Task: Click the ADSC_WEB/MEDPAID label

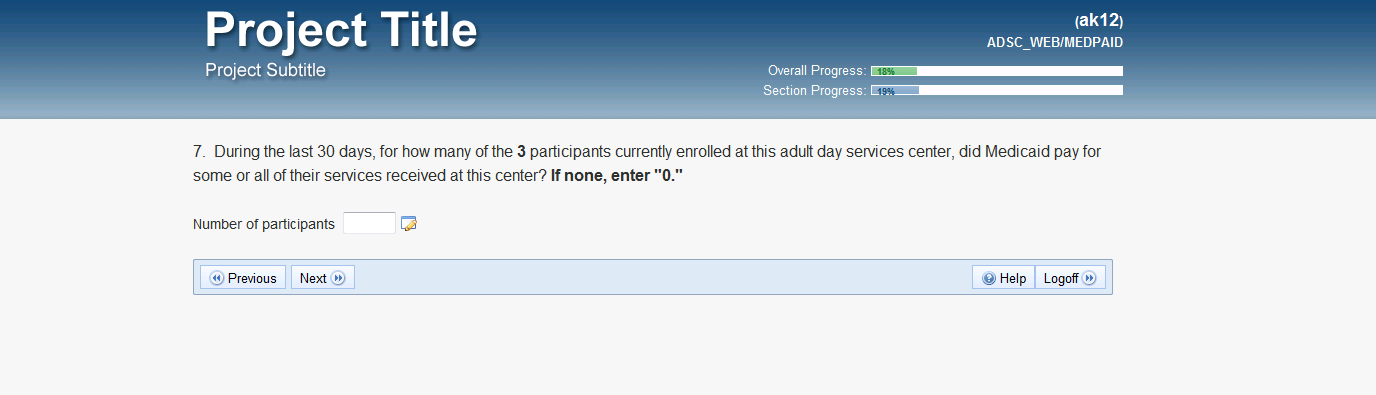Action: pos(1055,43)
